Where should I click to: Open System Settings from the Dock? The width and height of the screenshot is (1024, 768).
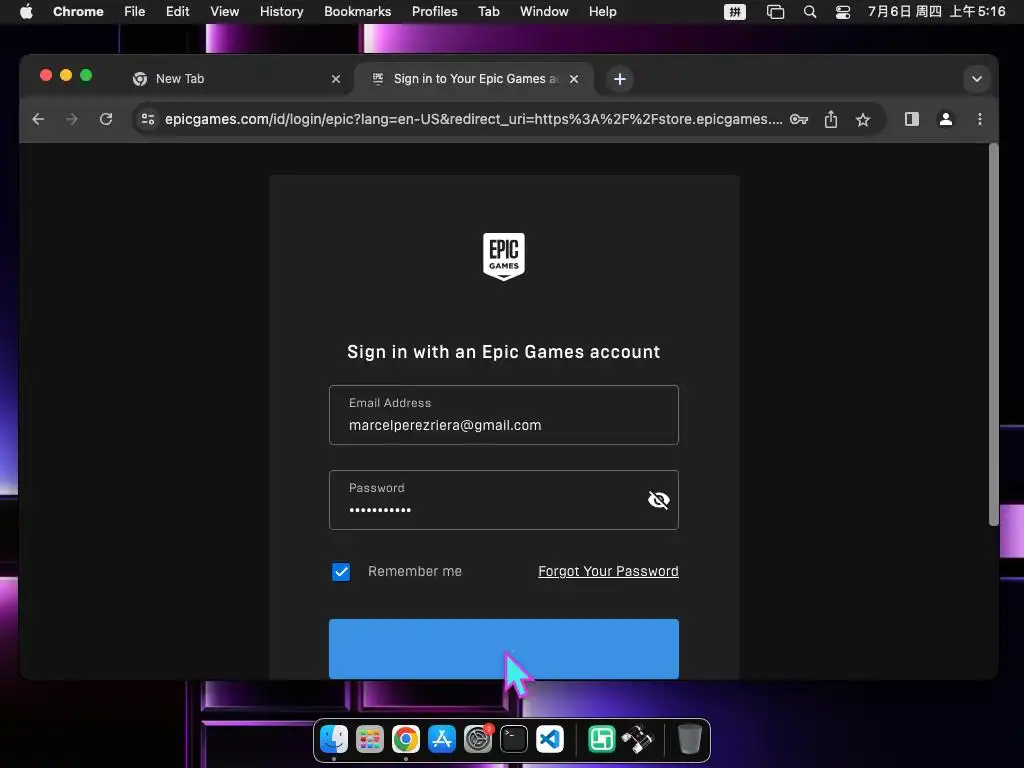click(x=478, y=739)
